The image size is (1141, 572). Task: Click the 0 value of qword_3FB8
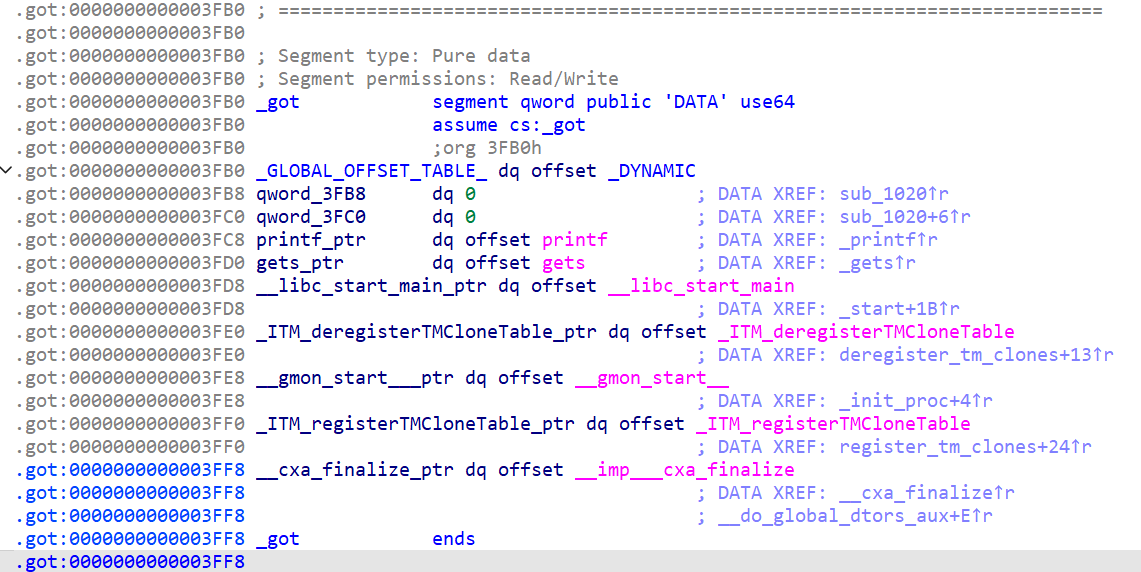click(470, 194)
